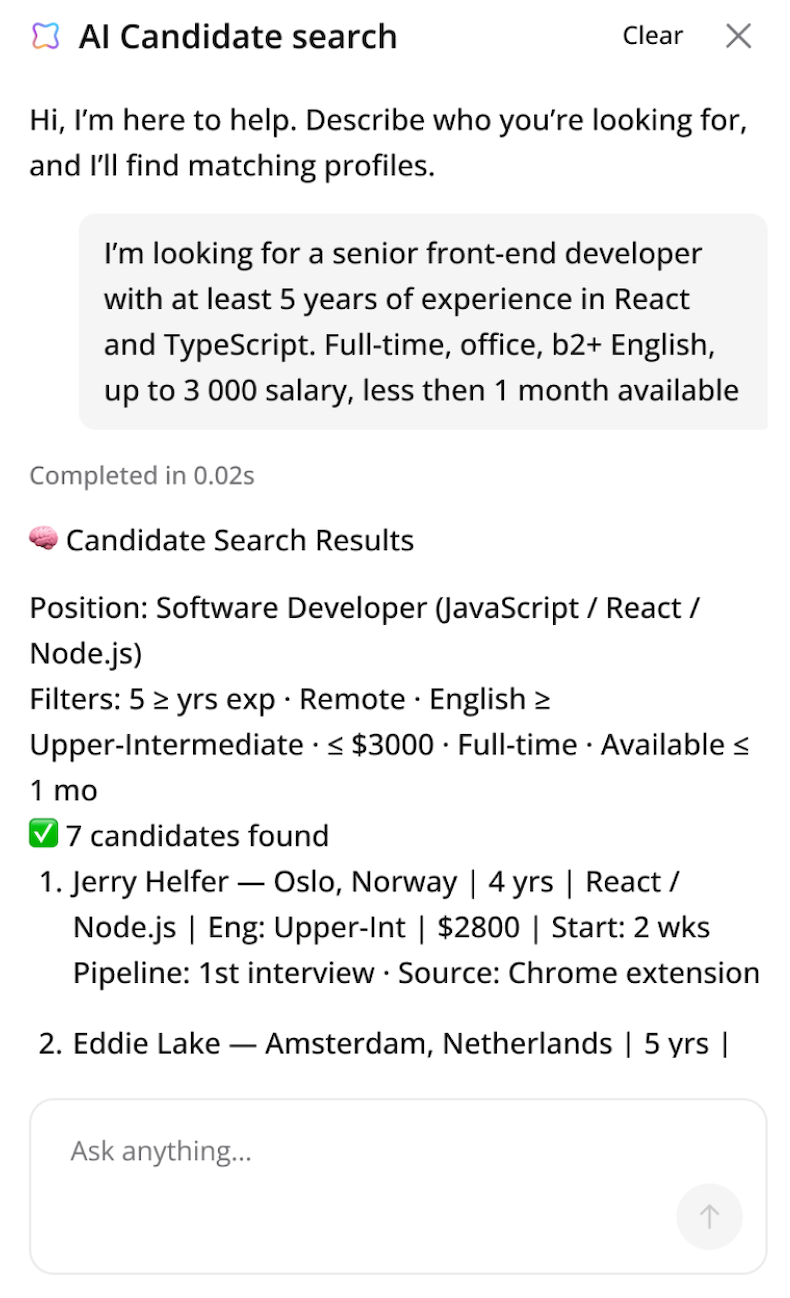Click the greeting message 'Hi, I'm here to help'
Viewport: 790px width, 1298px height.
point(388,143)
